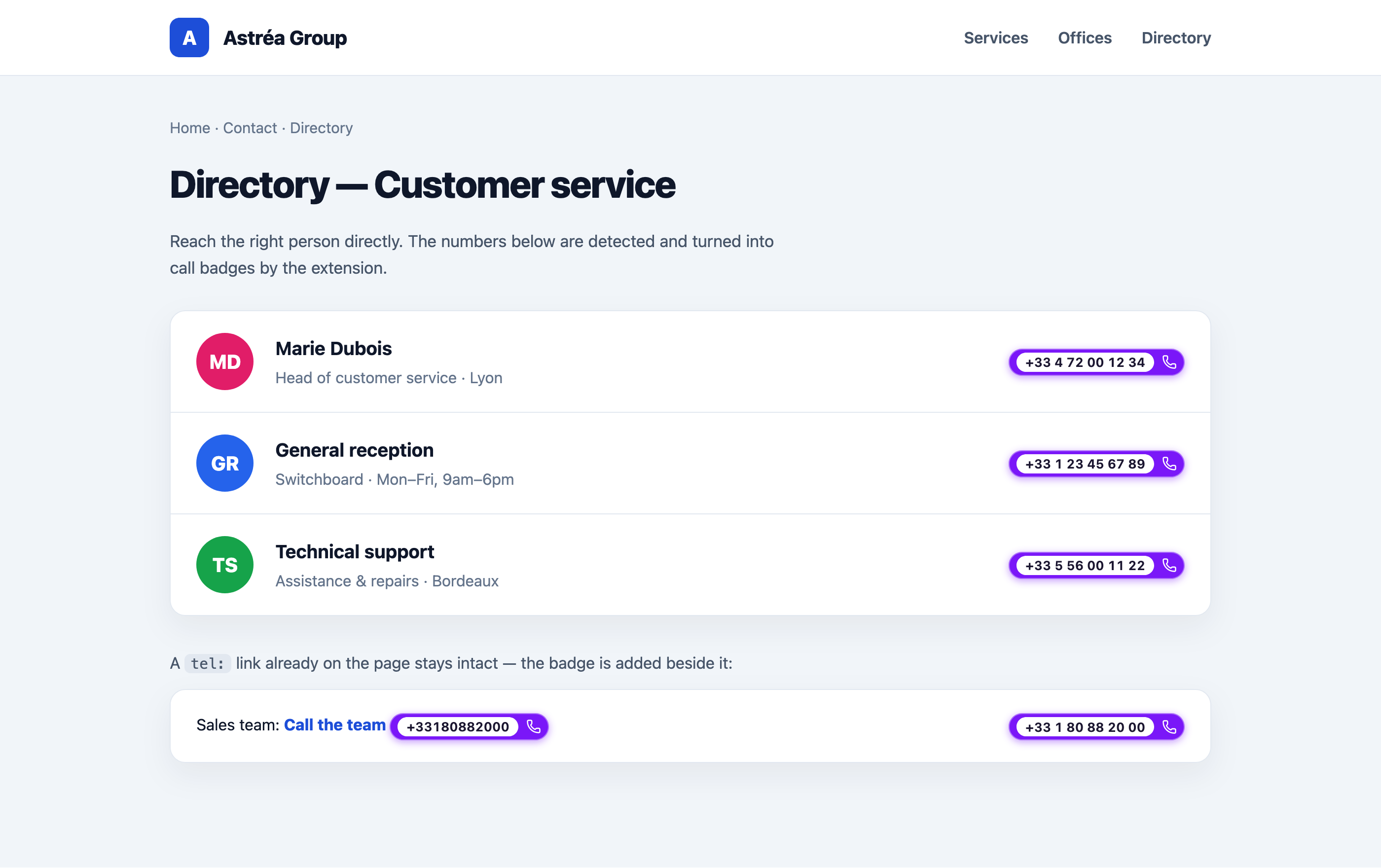Click the TS avatar for Technical support
Image resolution: width=1381 pixels, height=868 pixels.
coord(225,565)
